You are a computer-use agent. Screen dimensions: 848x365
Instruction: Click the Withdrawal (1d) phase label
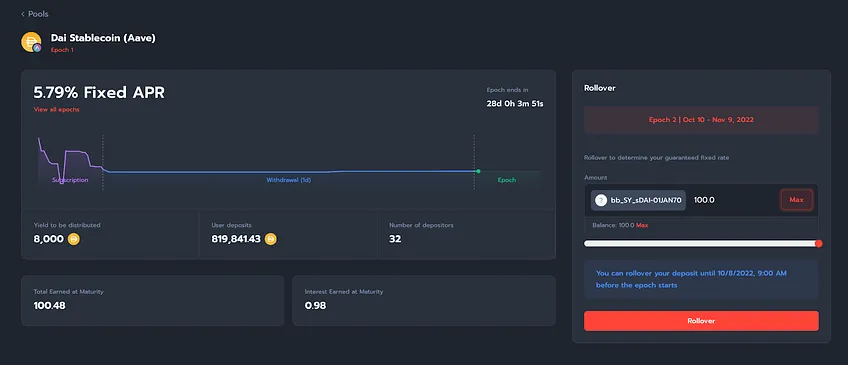(x=289, y=180)
